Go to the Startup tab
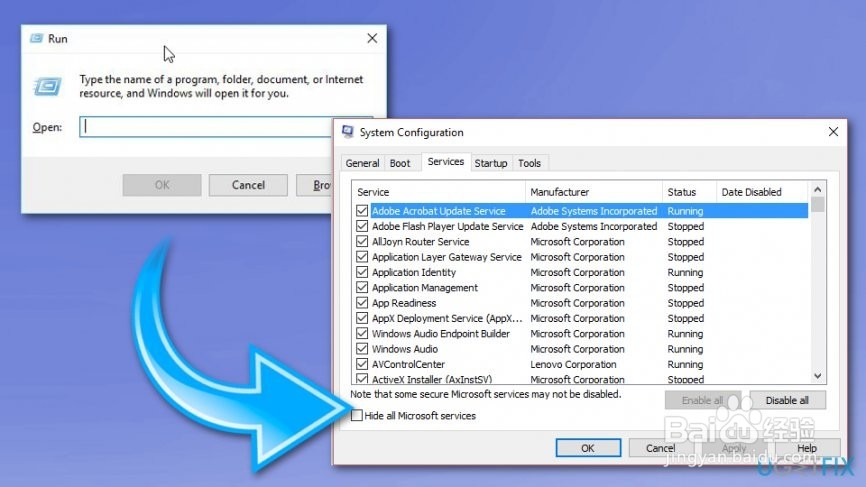 [x=490, y=163]
